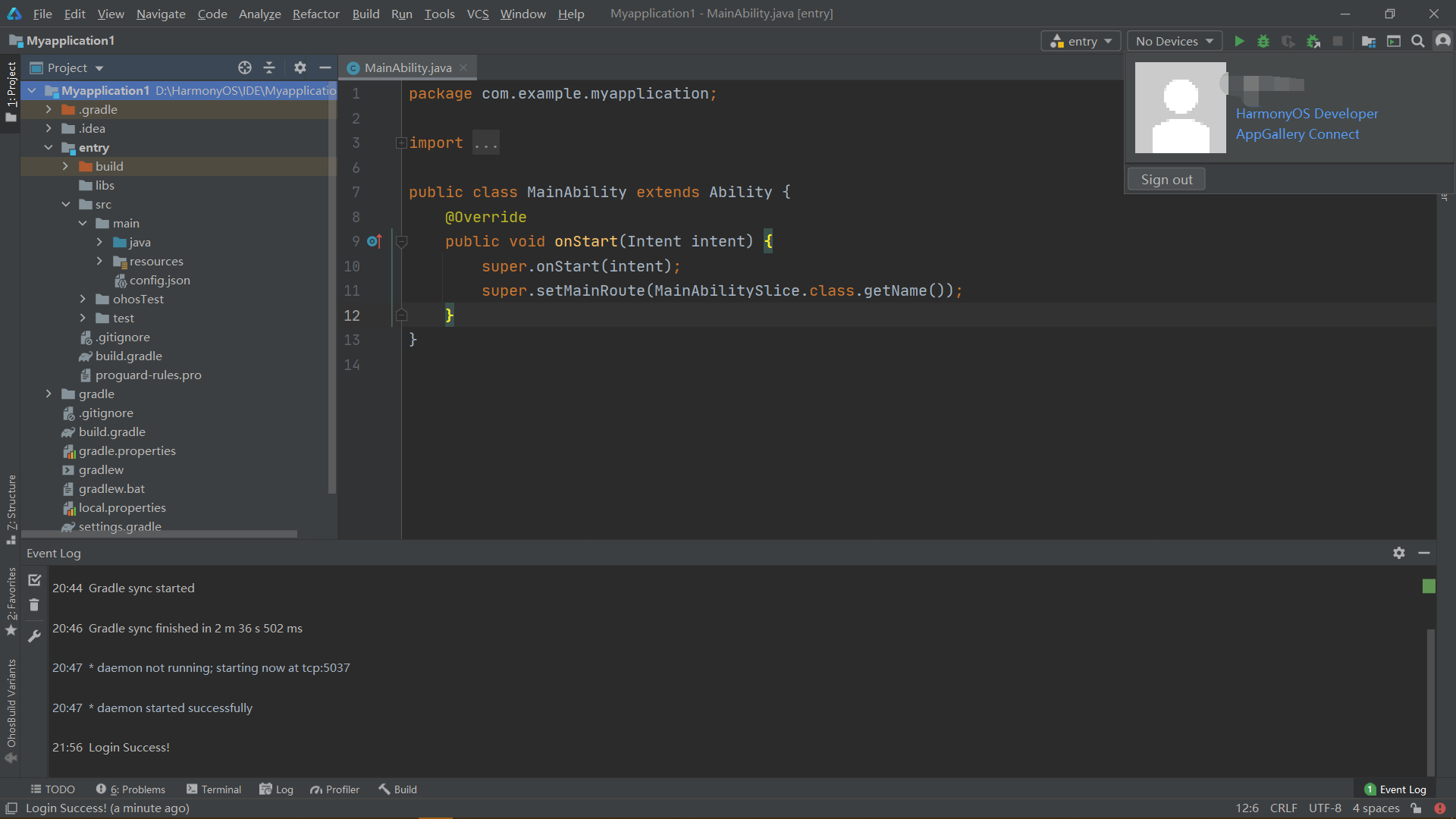Select the Refactor menu item
The height and width of the screenshot is (819, 1456).
point(315,13)
